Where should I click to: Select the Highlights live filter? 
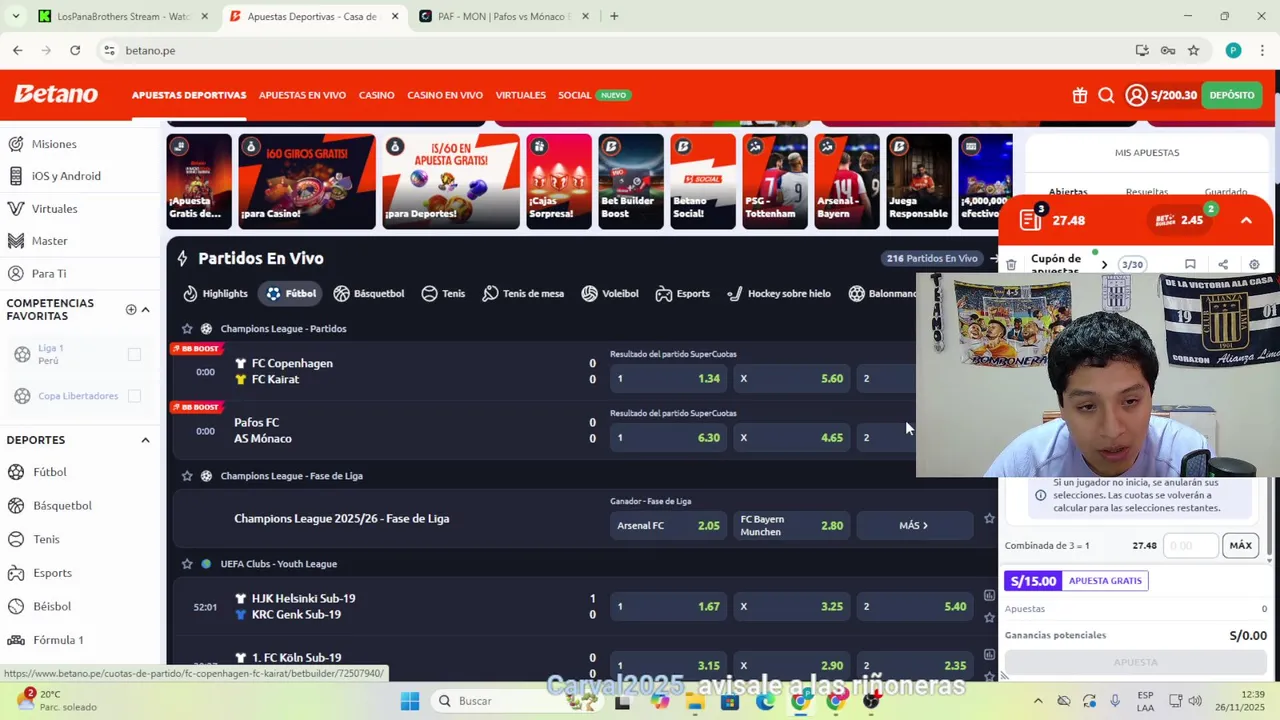(x=215, y=294)
